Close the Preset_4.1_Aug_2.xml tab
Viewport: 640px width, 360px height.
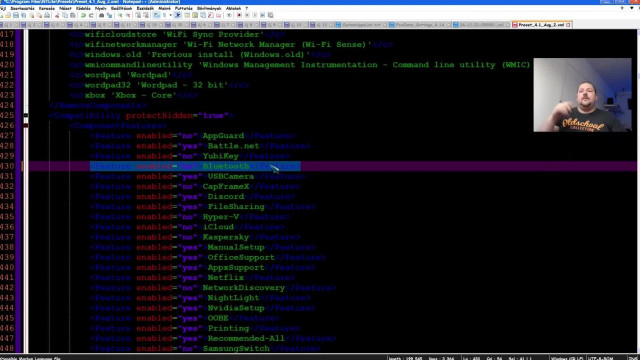tap(568, 25)
